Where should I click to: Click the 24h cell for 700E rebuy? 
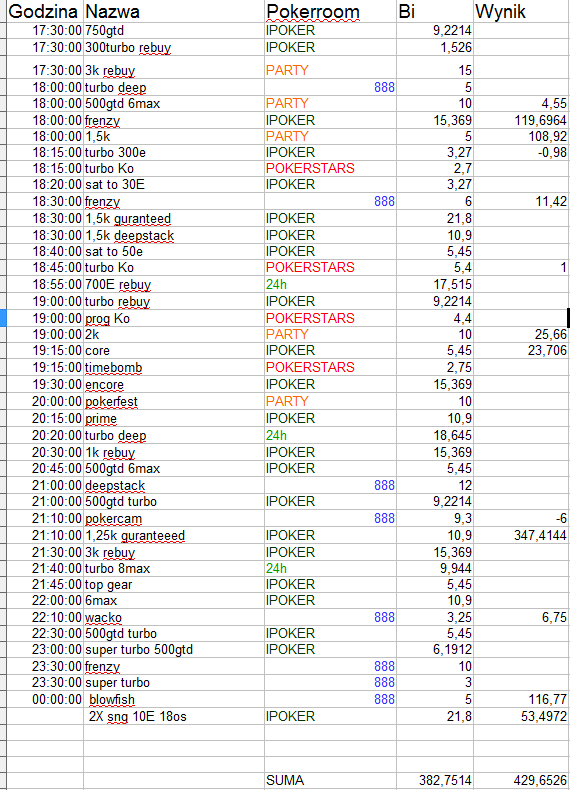[x=330, y=284]
